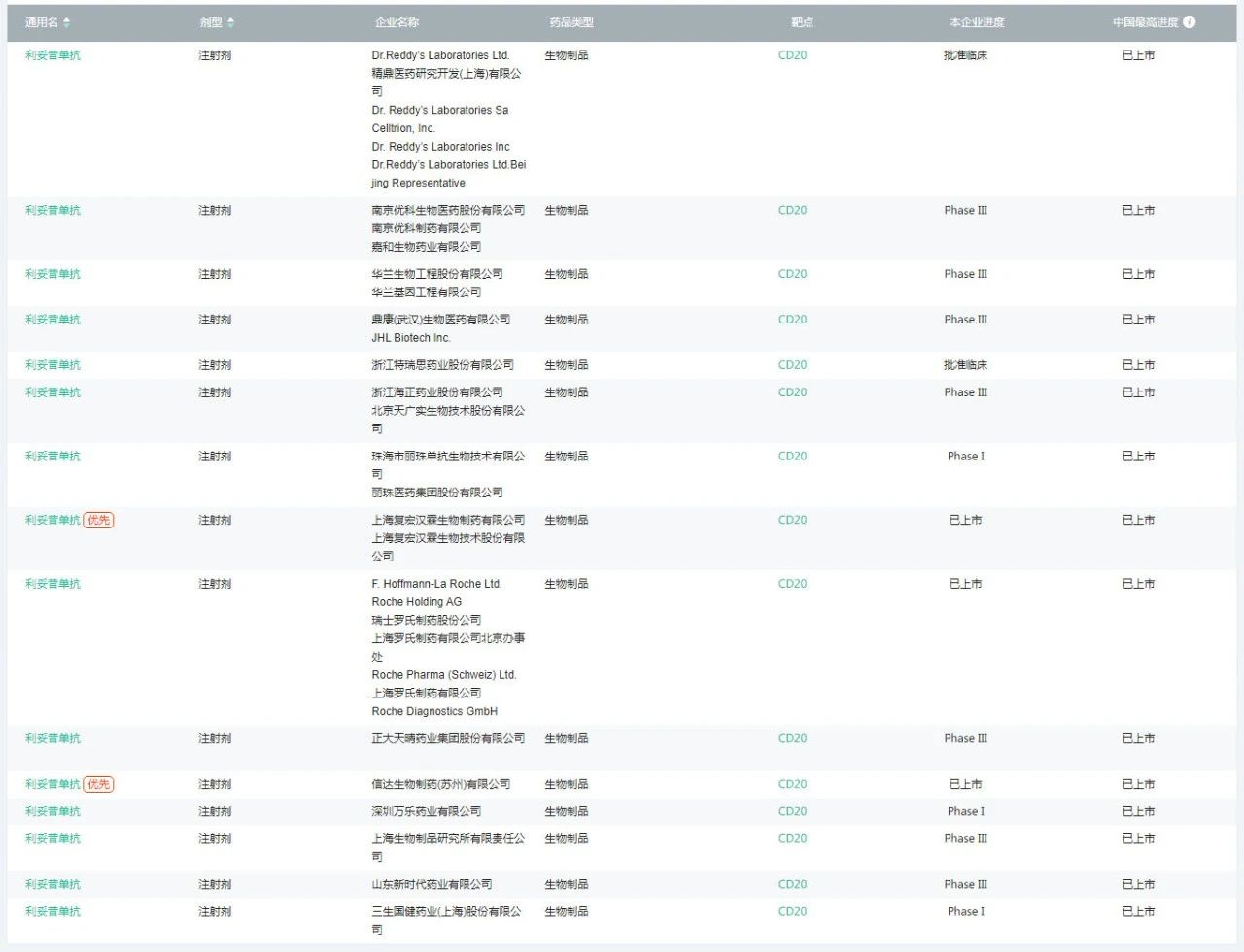Click 优先 badge in 信达生物制药 row
The image size is (1244, 952).
(x=98, y=784)
